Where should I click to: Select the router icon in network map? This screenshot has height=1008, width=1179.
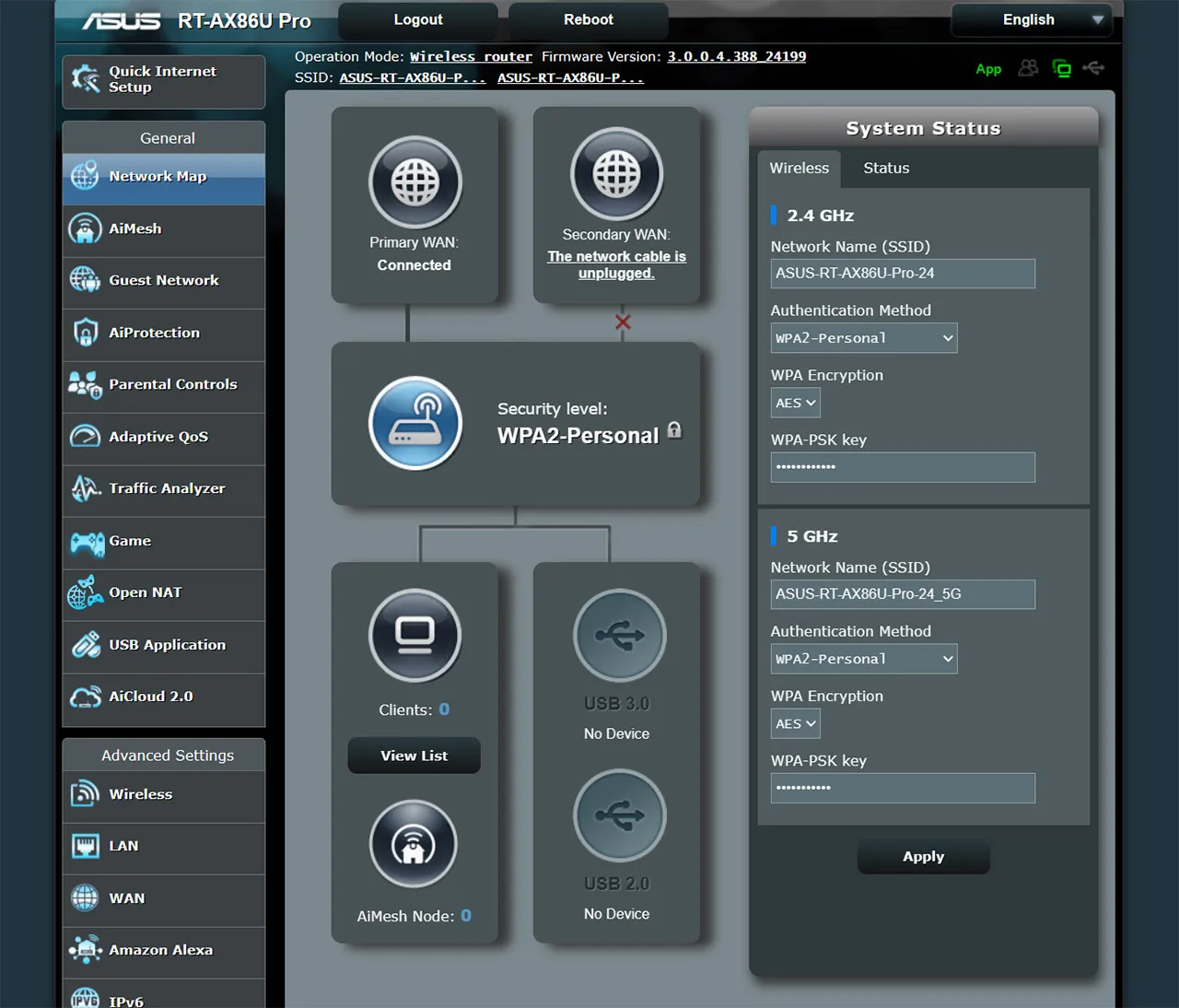[415, 423]
